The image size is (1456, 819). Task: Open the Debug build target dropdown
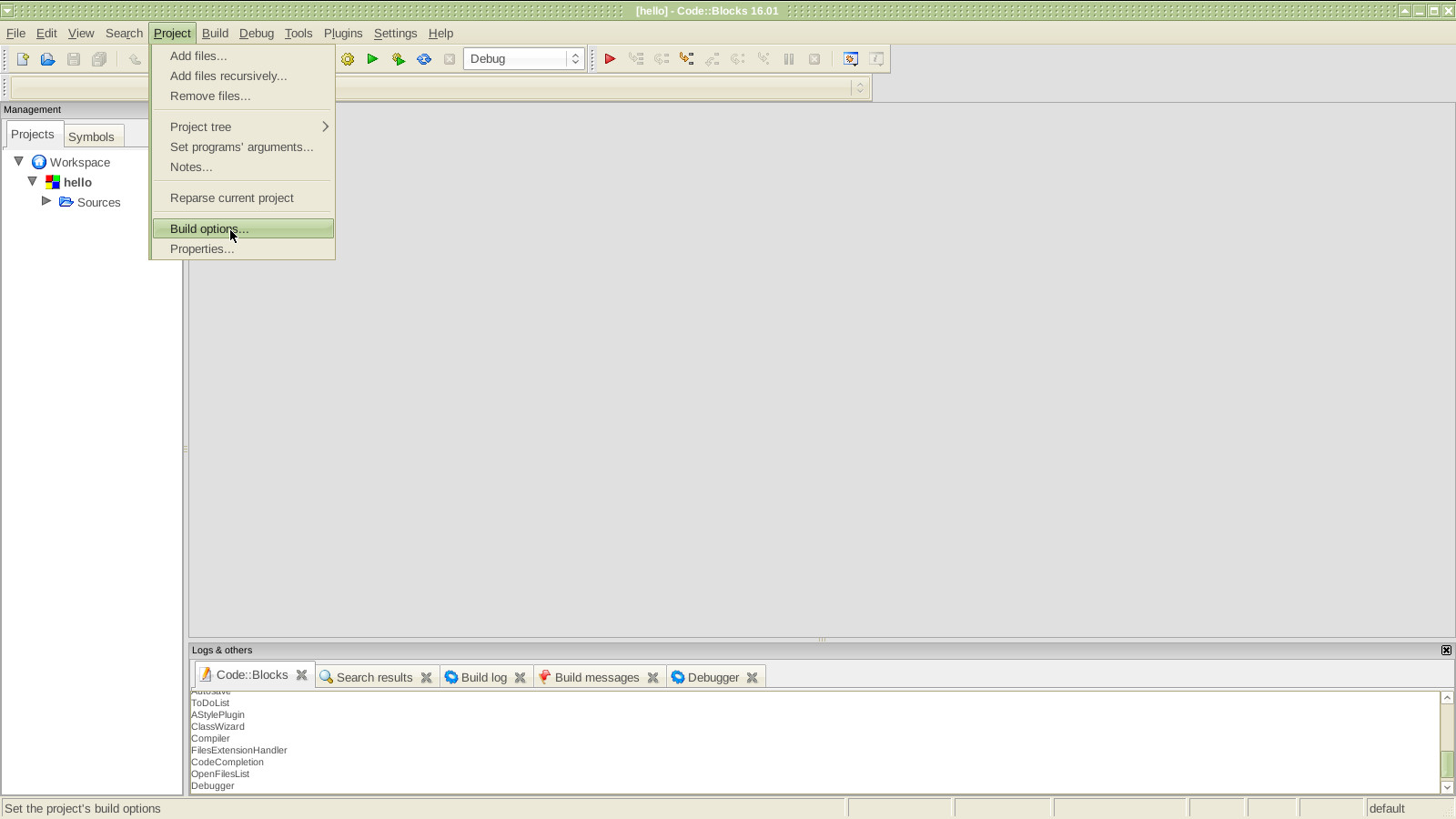pyautogui.click(x=524, y=59)
